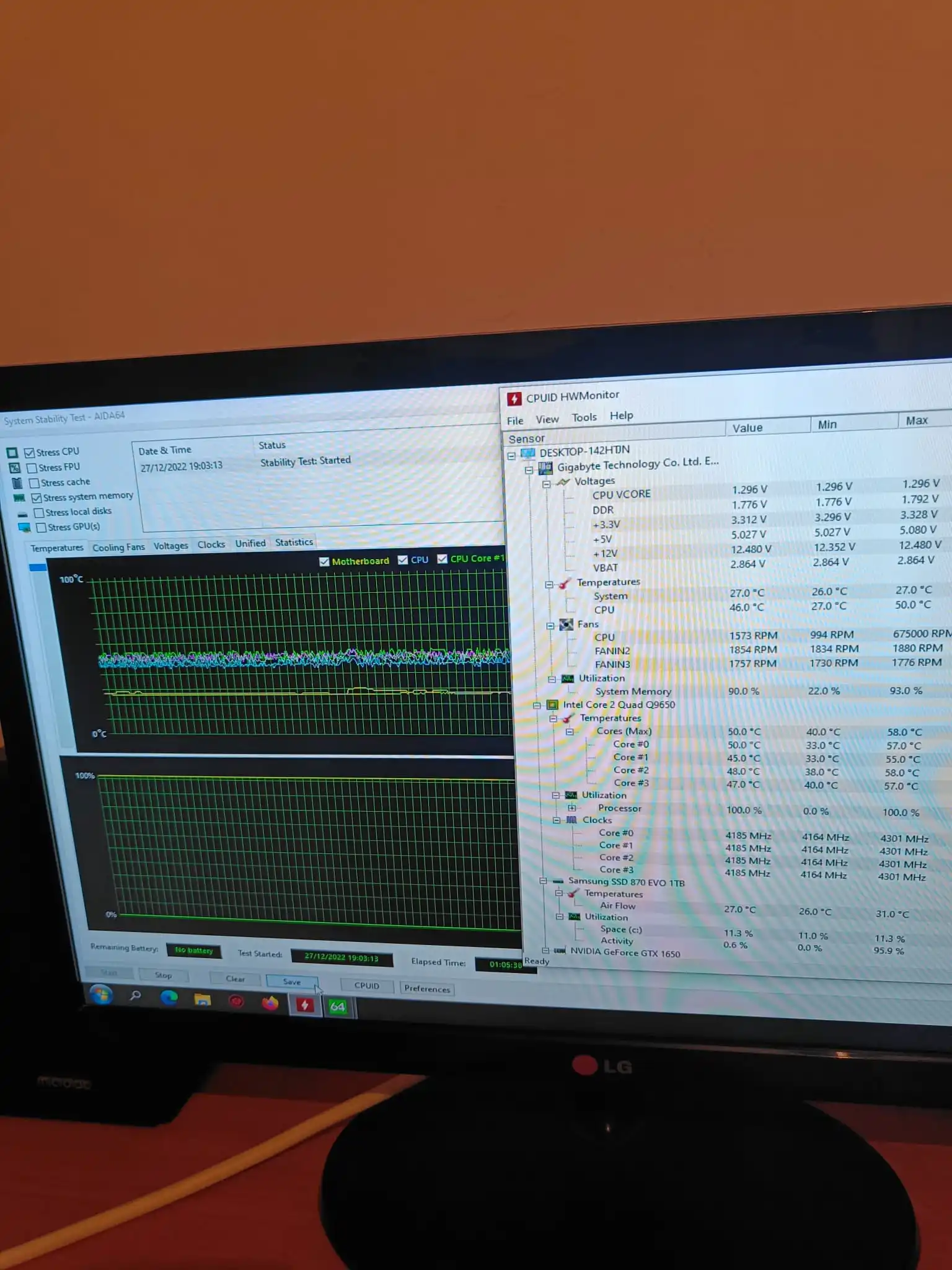
Task: Enable Stress GPU(s) checkbox
Action: tap(42, 528)
